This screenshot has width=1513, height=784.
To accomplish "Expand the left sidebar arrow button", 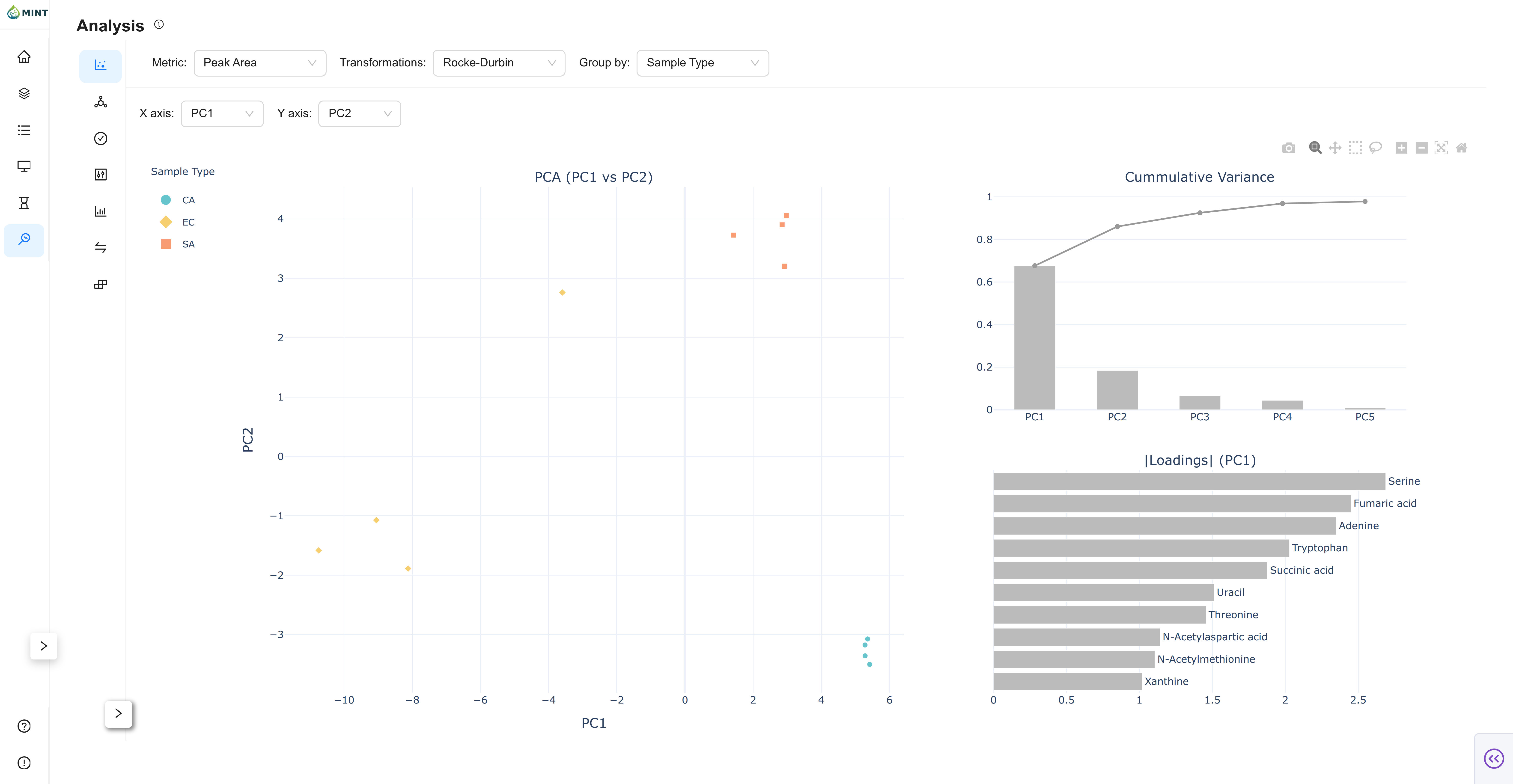I will click(43, 646).
